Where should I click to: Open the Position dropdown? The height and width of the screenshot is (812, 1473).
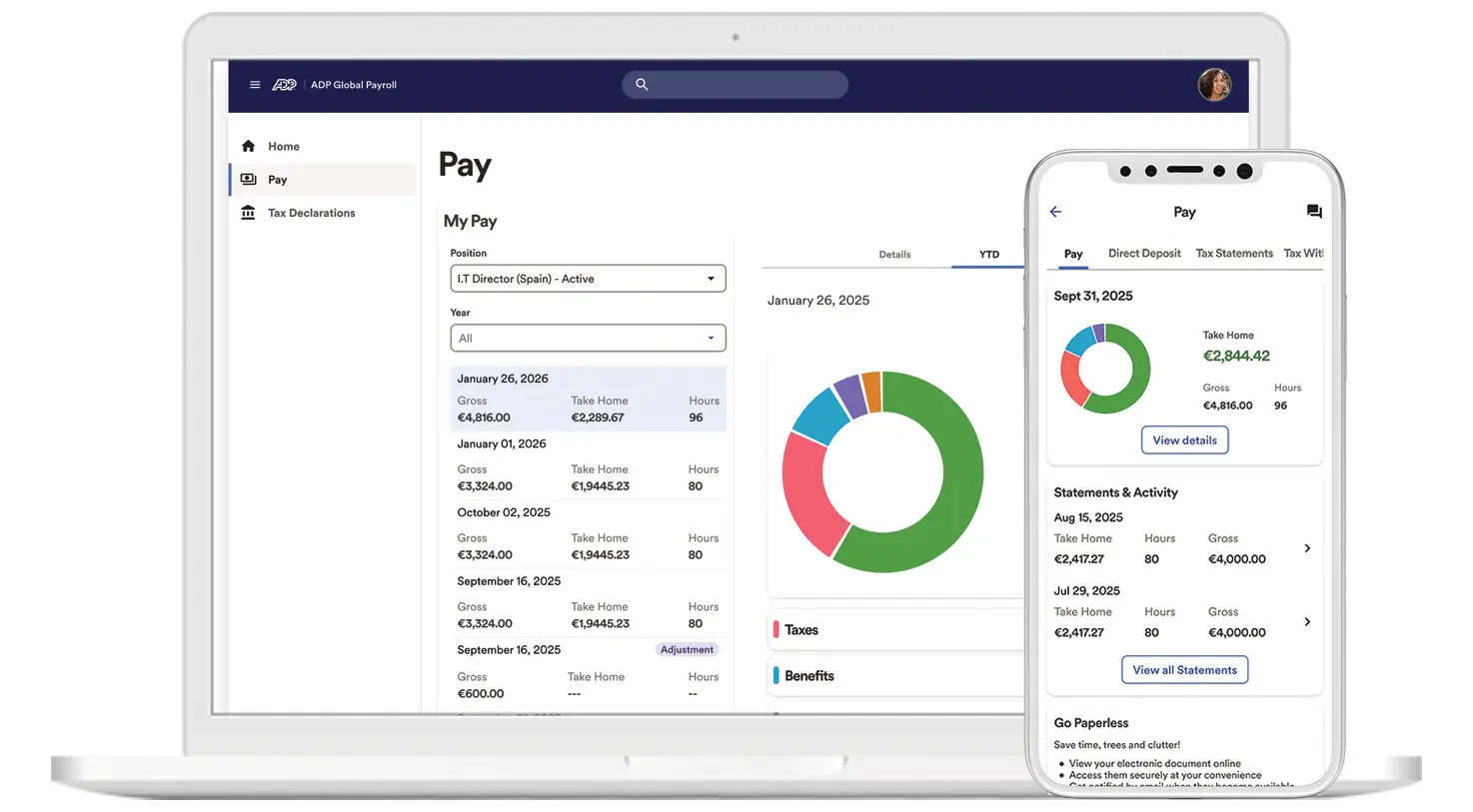588,279
